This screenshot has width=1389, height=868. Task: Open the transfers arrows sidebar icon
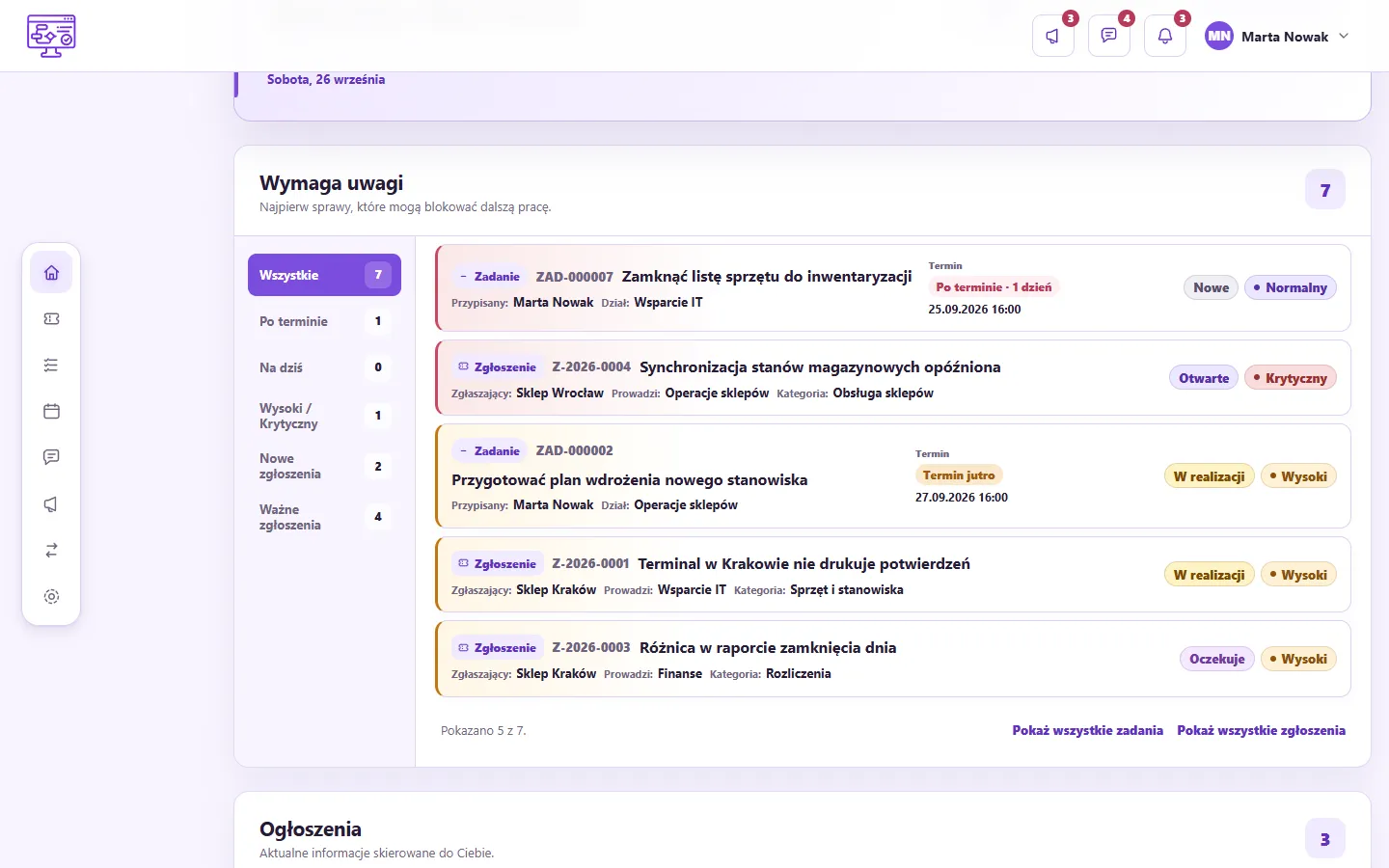pos(51,551)
